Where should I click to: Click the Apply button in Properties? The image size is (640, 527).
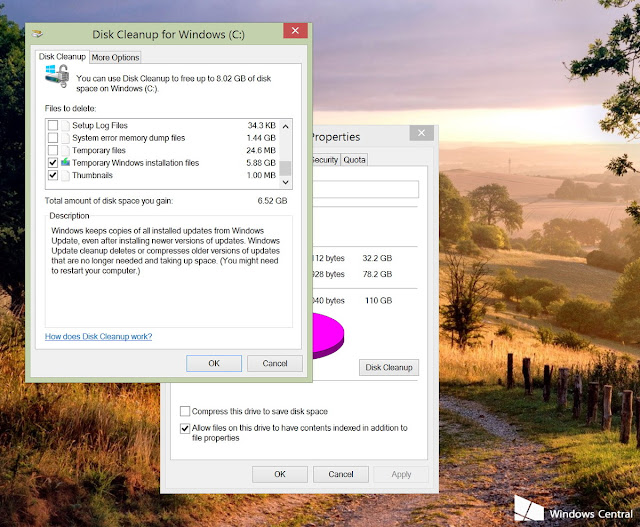click(401, 474)
